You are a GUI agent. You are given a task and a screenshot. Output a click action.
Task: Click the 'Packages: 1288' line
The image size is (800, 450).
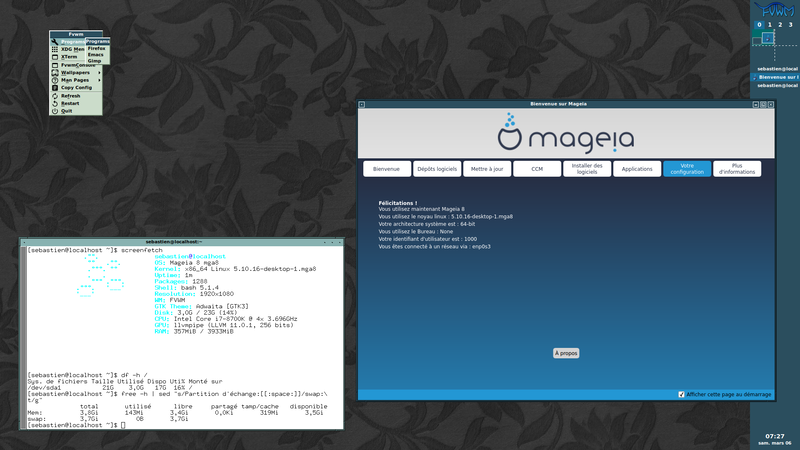coord(181,282)
